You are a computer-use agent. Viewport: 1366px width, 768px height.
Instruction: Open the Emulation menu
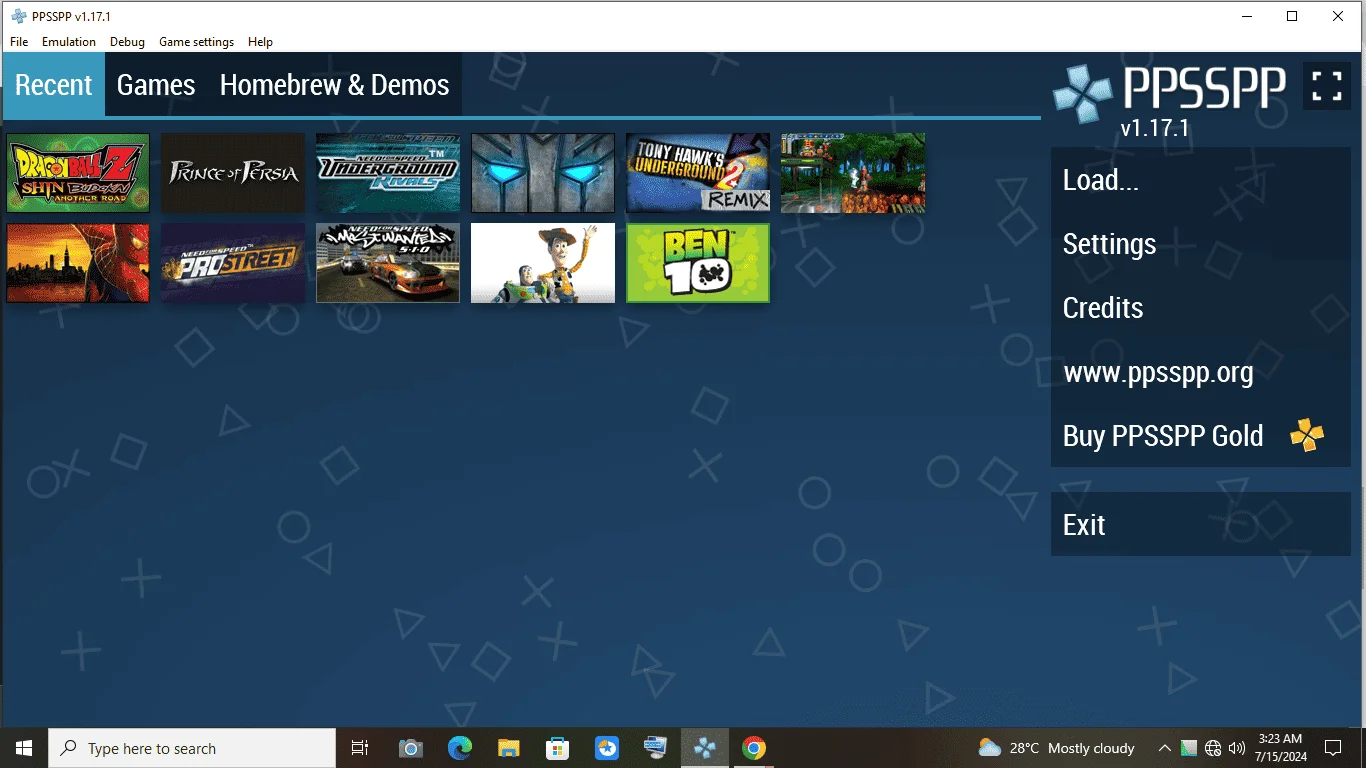[69, 42]
